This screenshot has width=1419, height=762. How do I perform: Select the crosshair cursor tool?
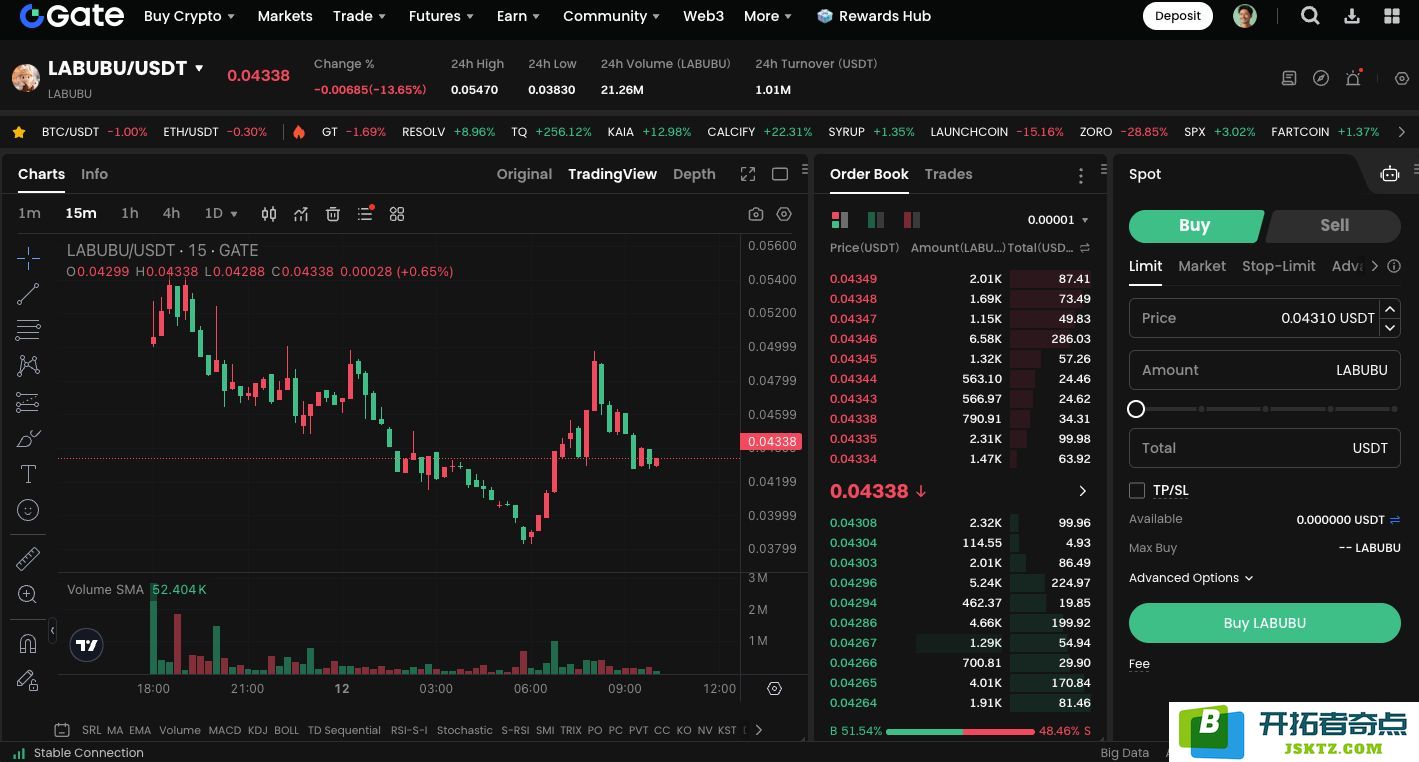[28, 258]
